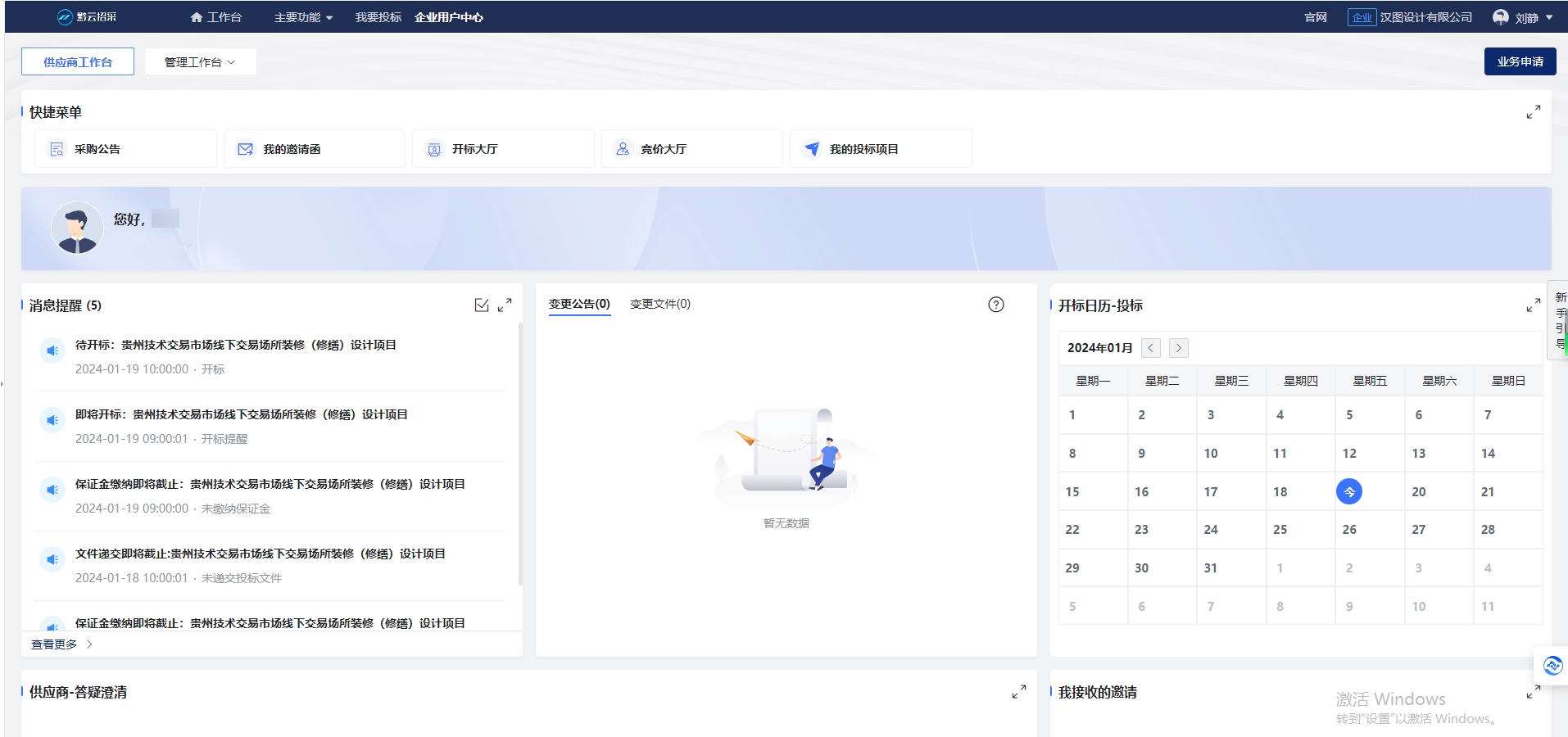
Task: Click the 业务申请 button
Action: click(x=1519, y=61)
